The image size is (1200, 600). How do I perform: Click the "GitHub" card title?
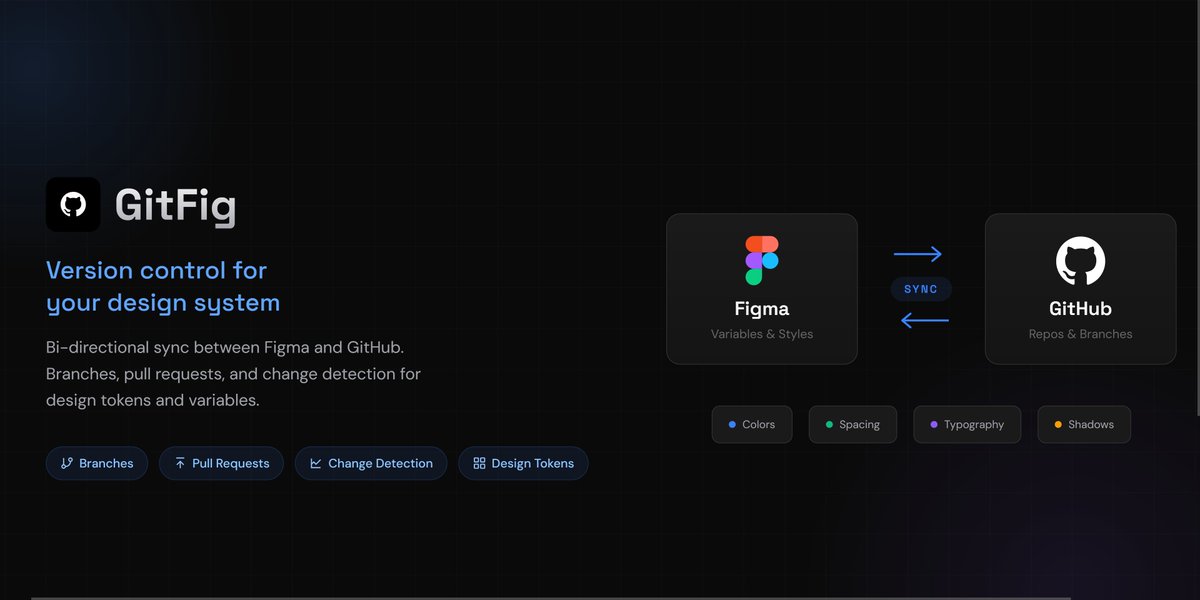click(x=1081, y=309)
